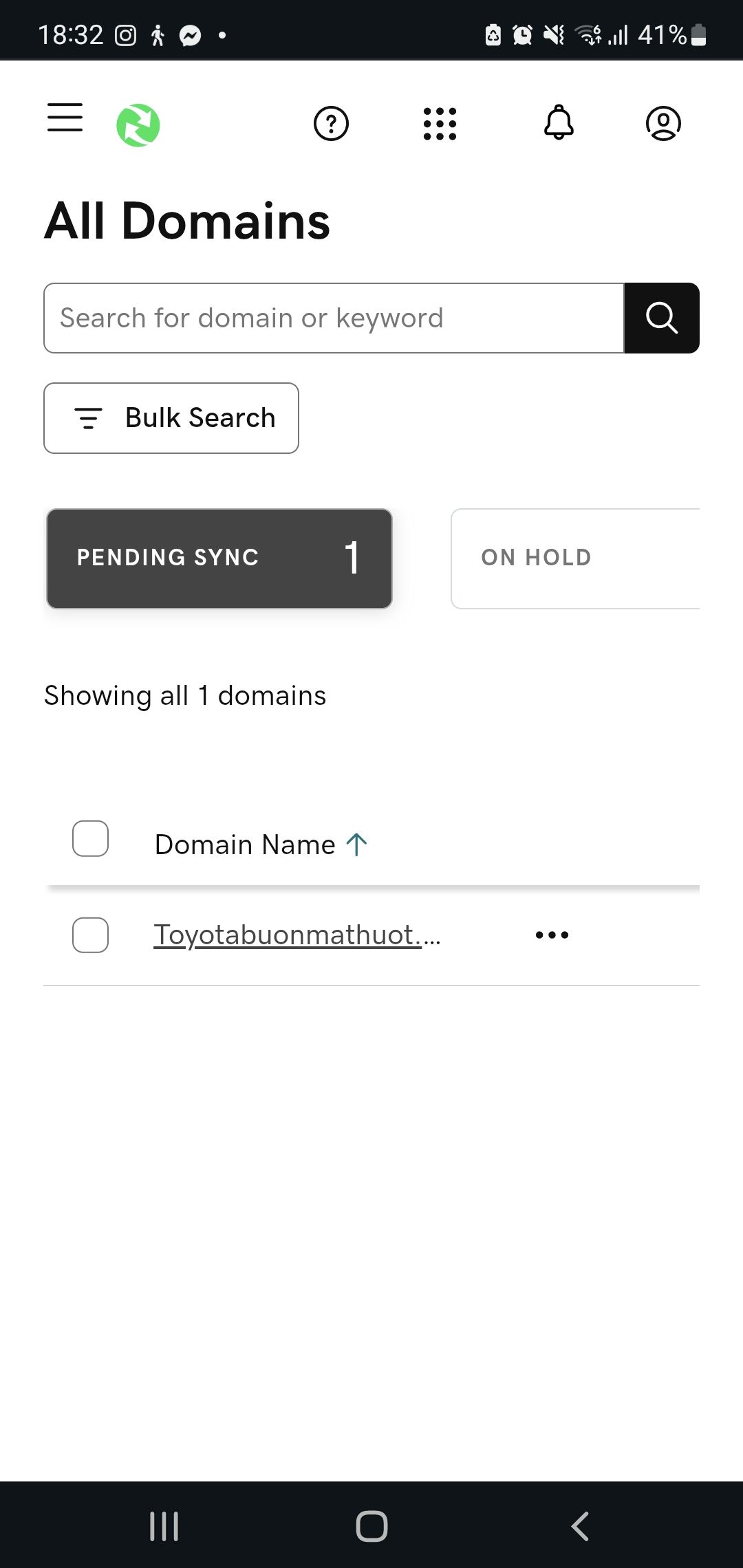Submit search with the magnifier button
This screenshot has height=1568, width=743.
coord(662,318)
